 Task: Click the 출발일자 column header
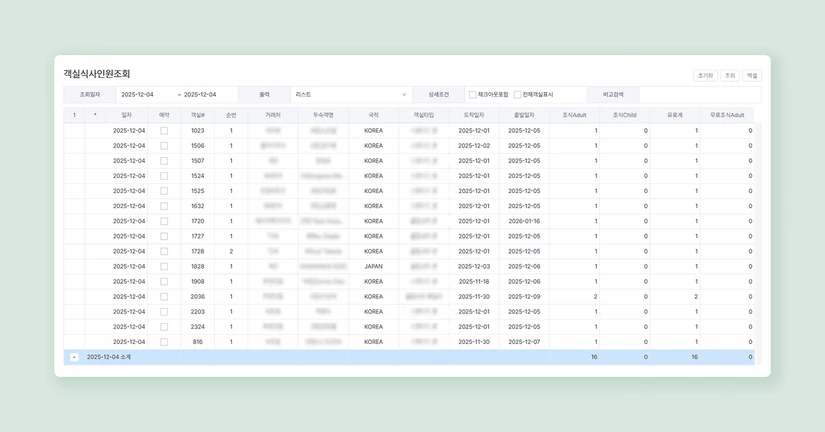click(x=524, y=115)
